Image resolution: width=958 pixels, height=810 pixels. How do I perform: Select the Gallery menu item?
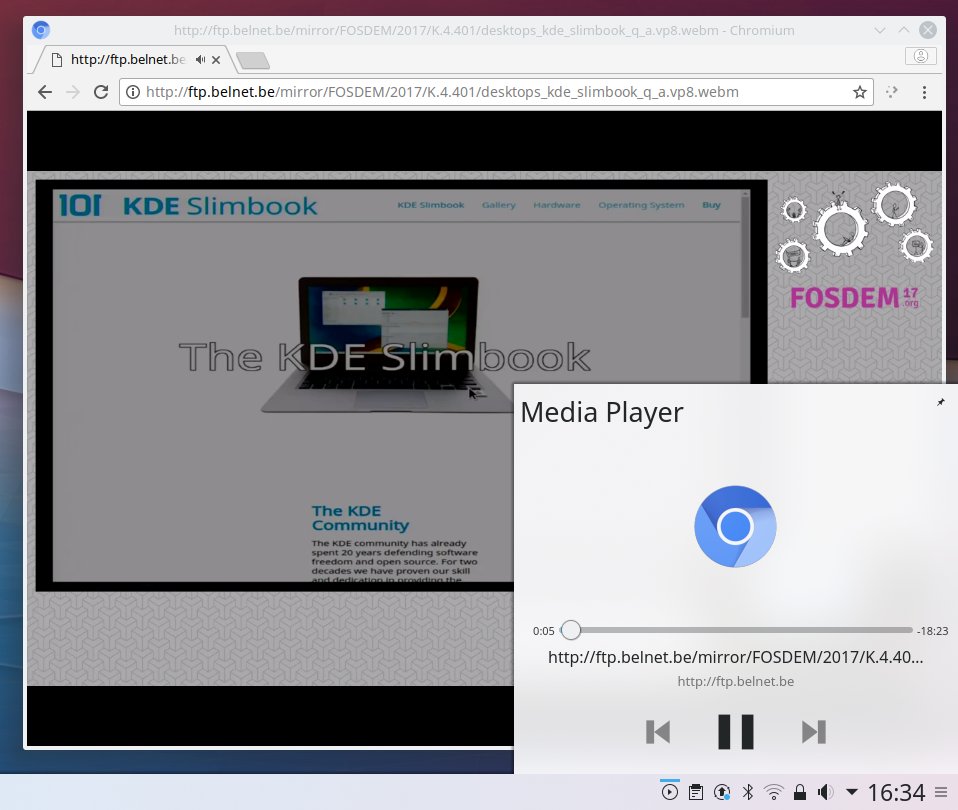(x=498, y=204)
